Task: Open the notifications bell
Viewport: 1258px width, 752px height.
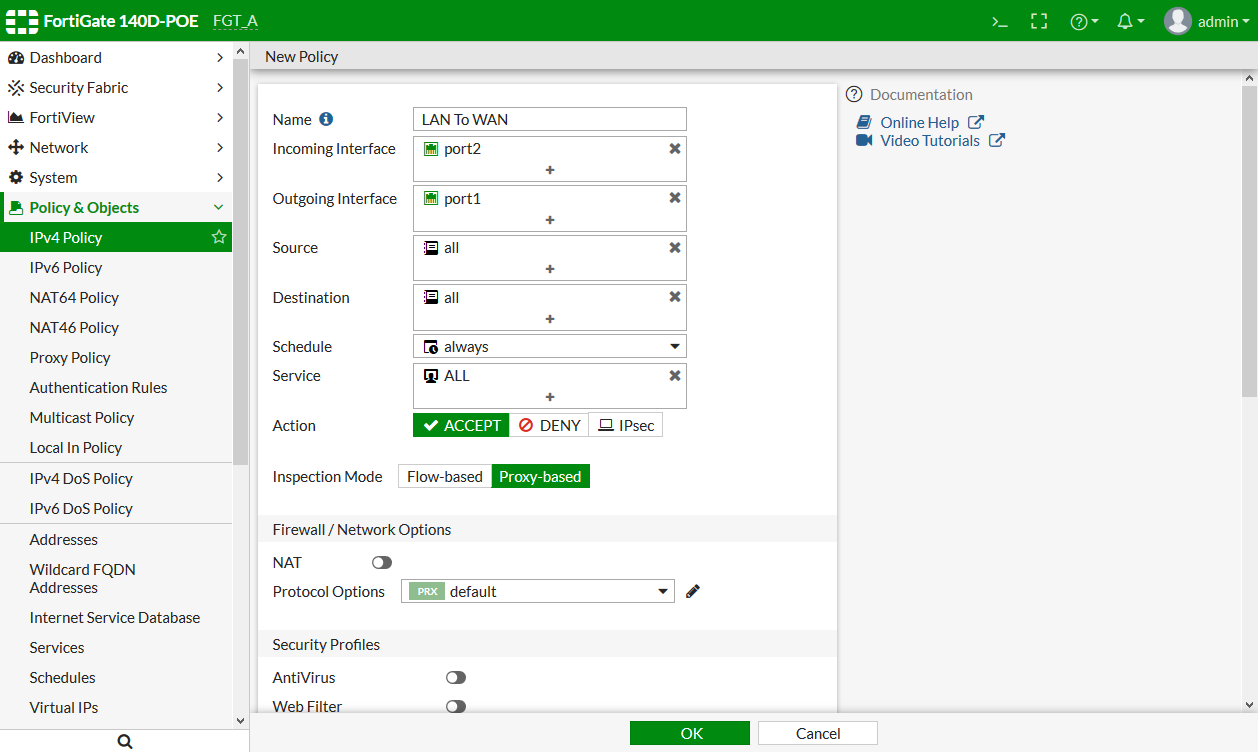Action: point(1125,20)
